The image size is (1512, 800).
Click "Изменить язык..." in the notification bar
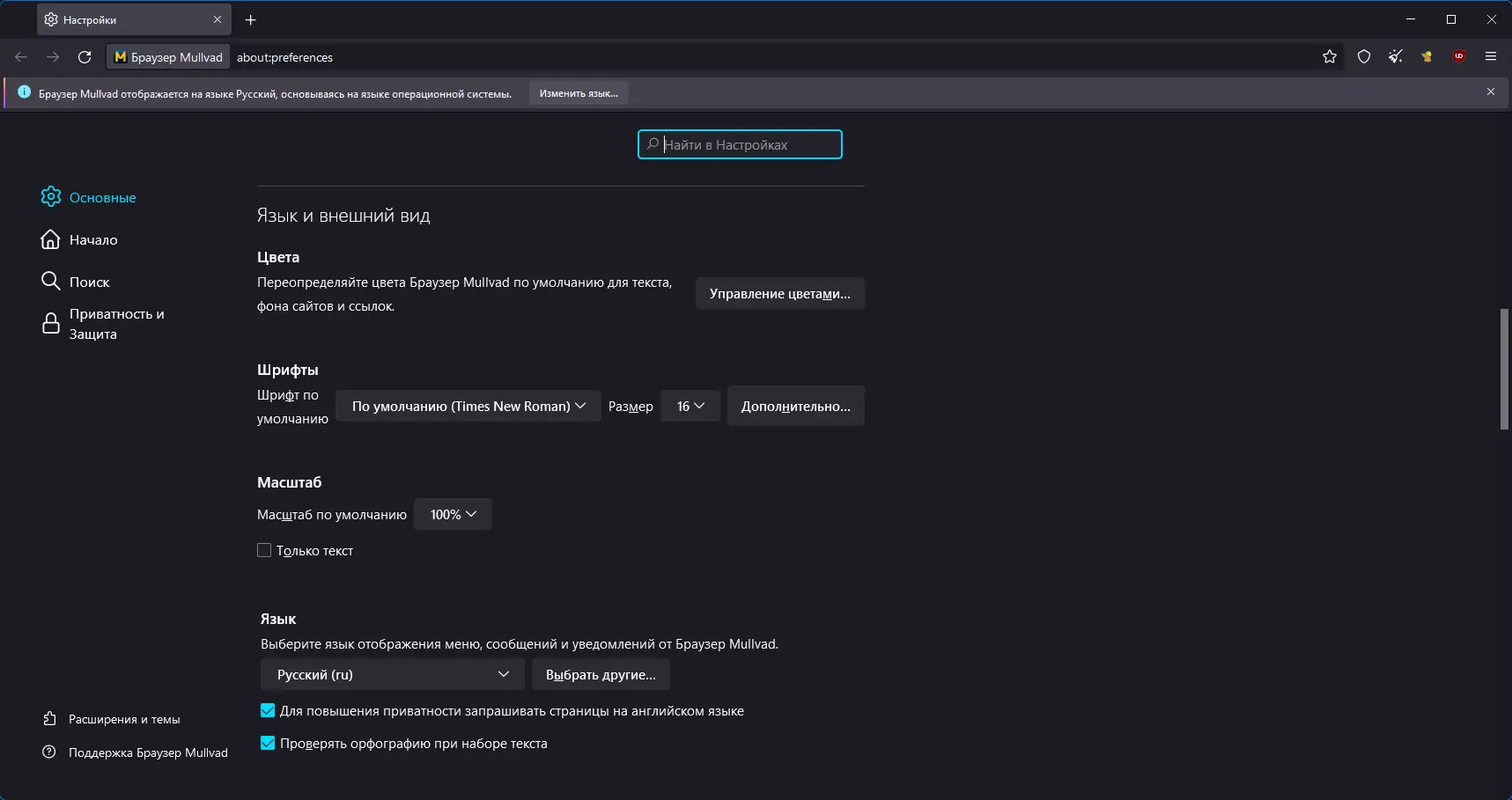click(x=579, y=93)
